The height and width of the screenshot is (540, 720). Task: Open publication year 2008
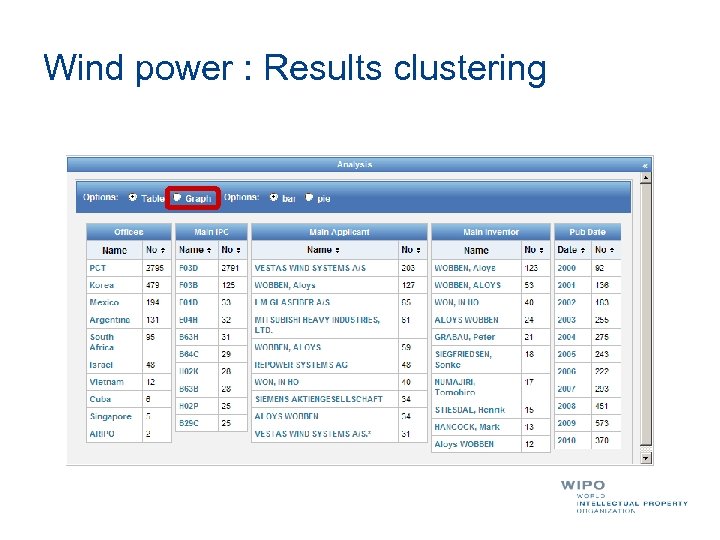click(x=566, y=406)
